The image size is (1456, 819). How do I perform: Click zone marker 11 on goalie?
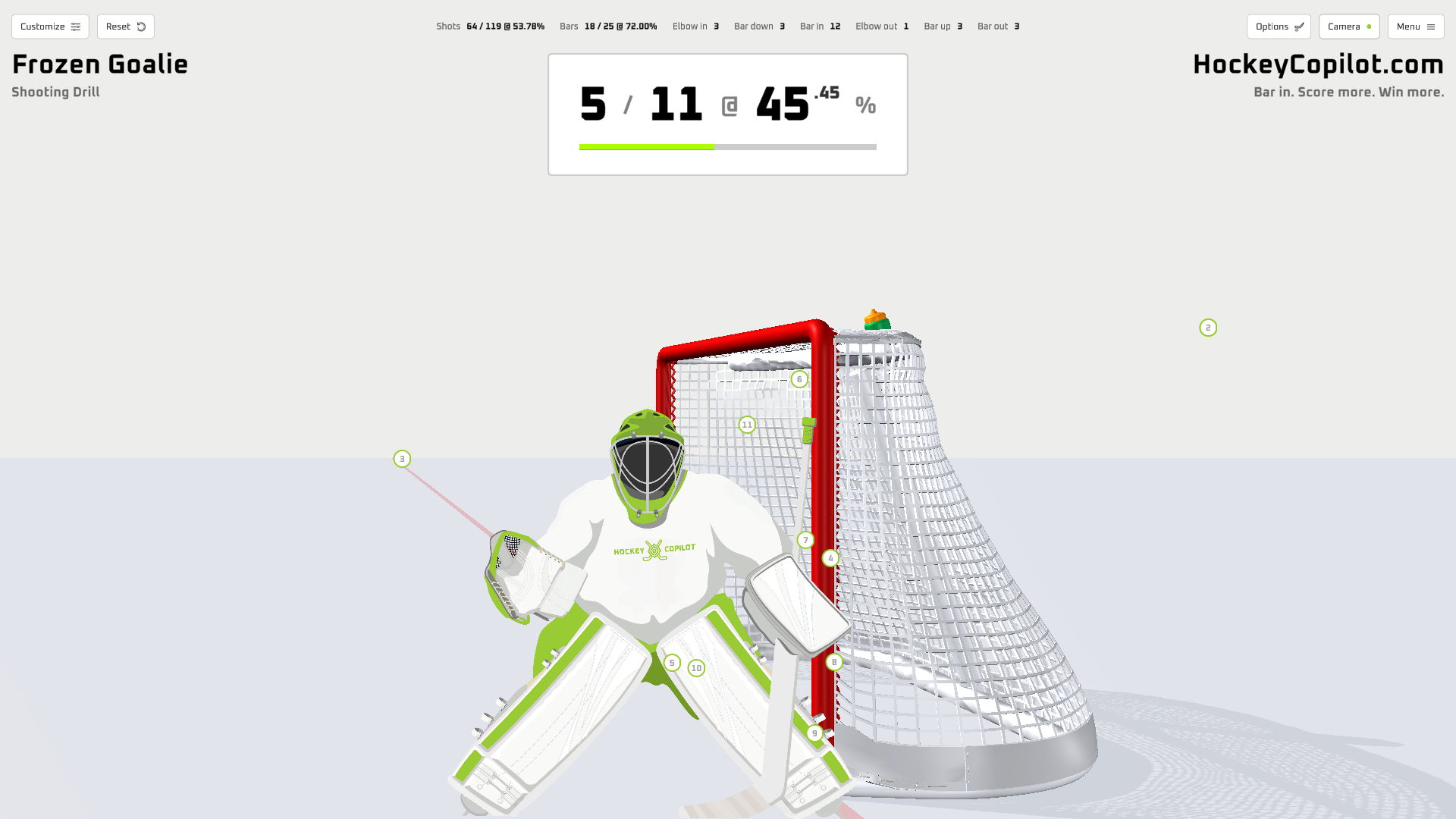click(747, 425)
